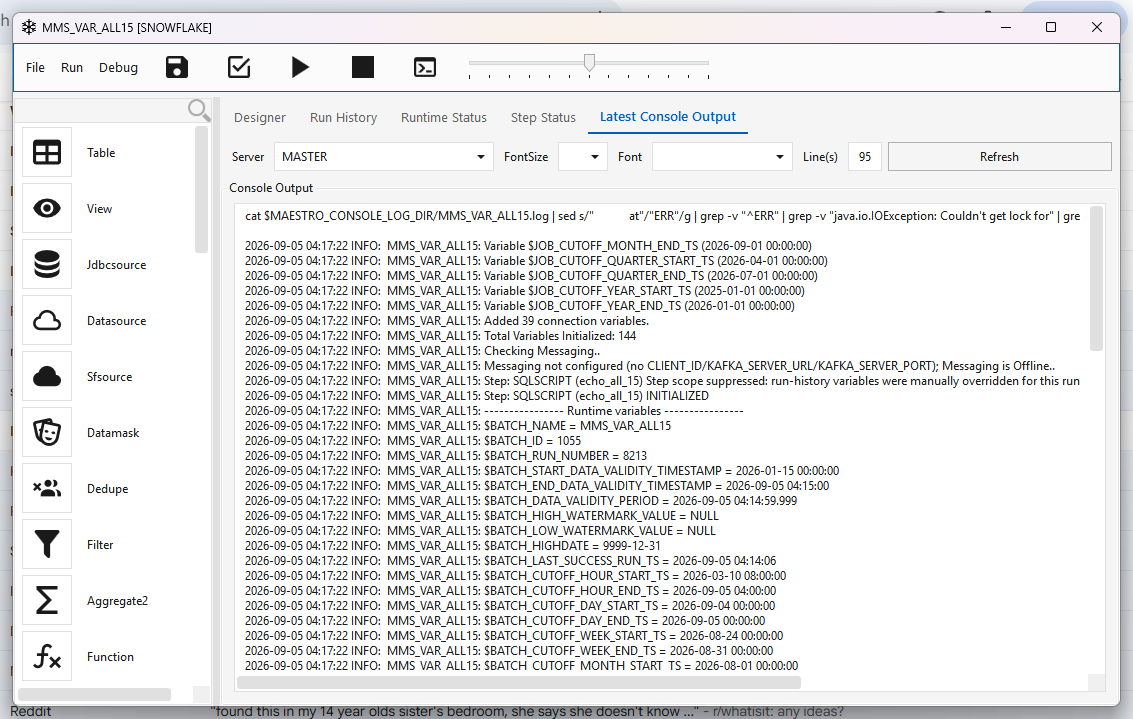Select the Table component icon

47,152
